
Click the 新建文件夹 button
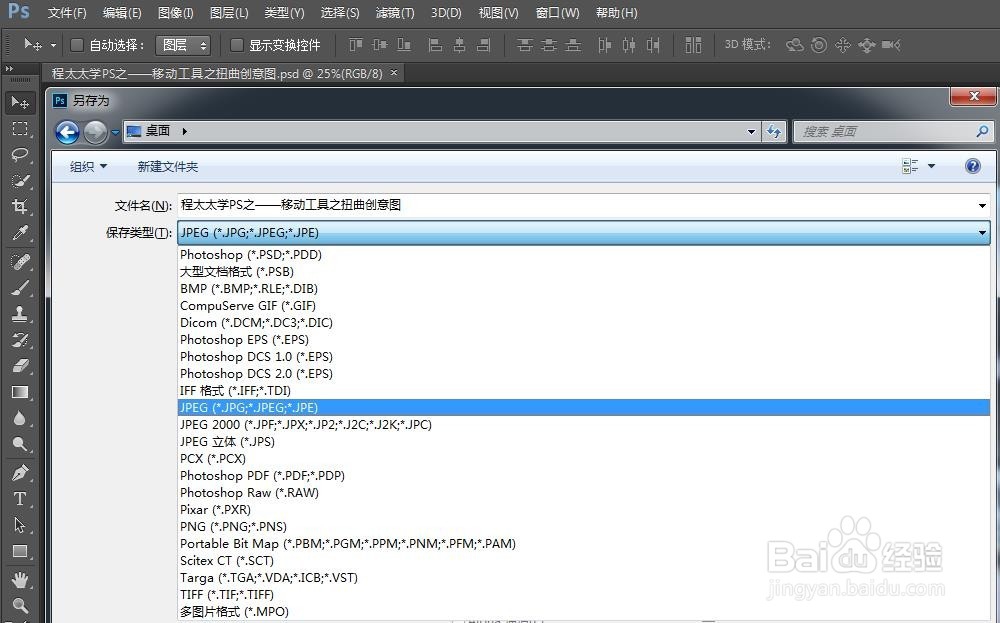point(168,166)
